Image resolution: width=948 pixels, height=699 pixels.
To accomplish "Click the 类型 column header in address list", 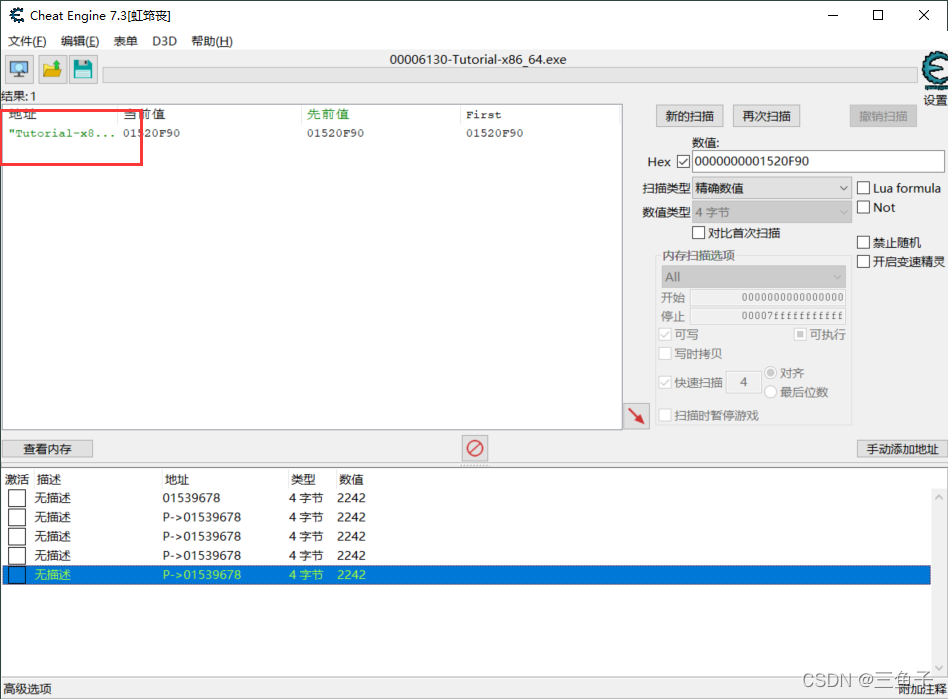I will 303,480.
